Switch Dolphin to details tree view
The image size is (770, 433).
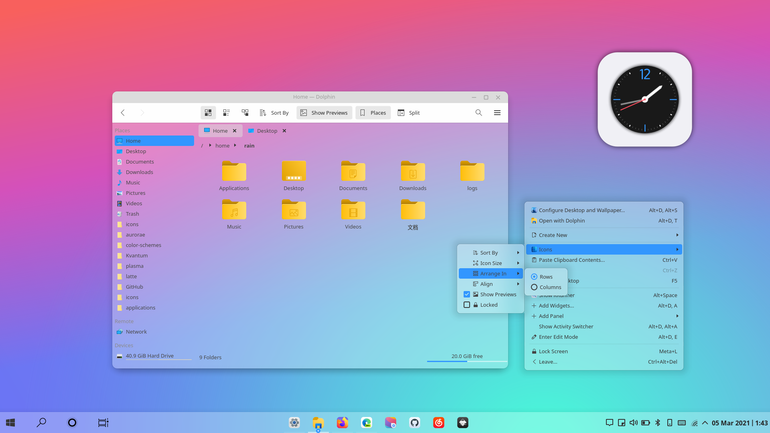point(245,113)
